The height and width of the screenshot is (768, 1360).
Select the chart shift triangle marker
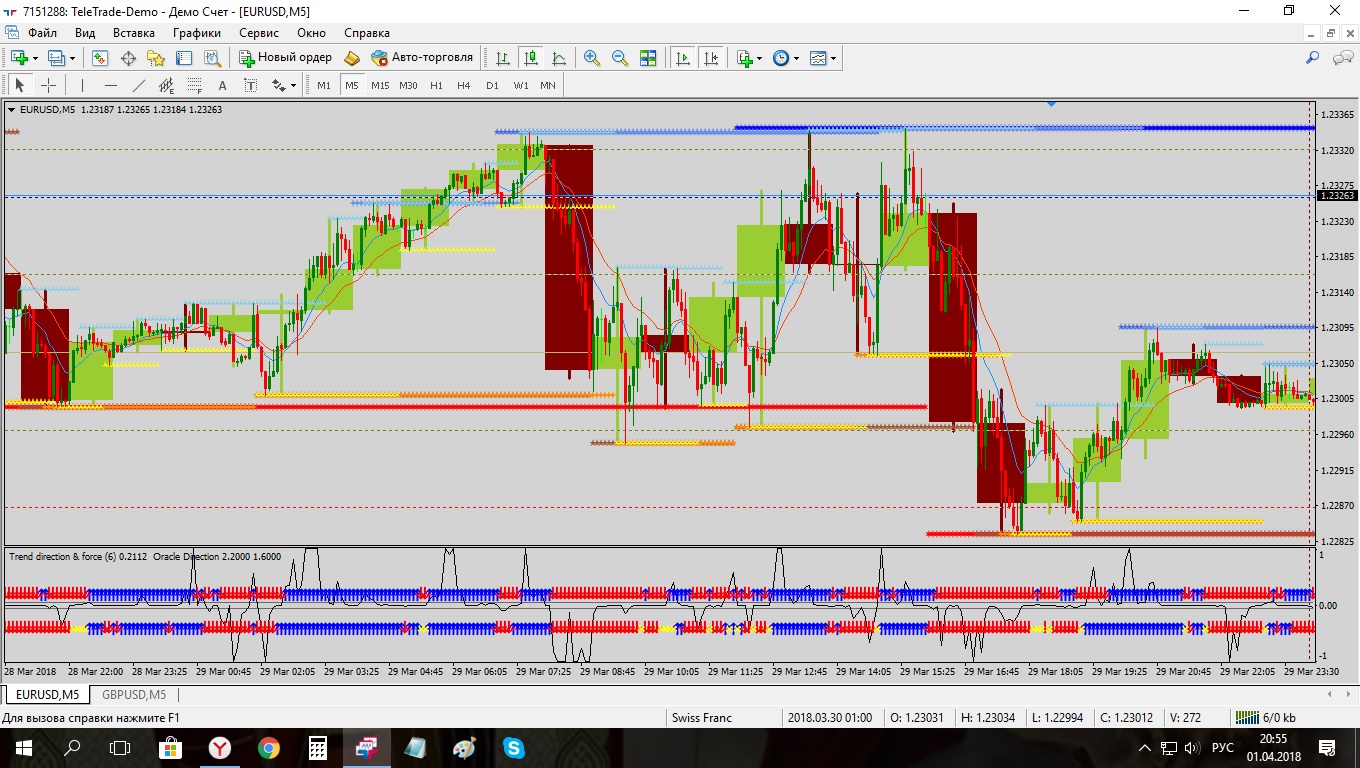(x=1052, y=104)
